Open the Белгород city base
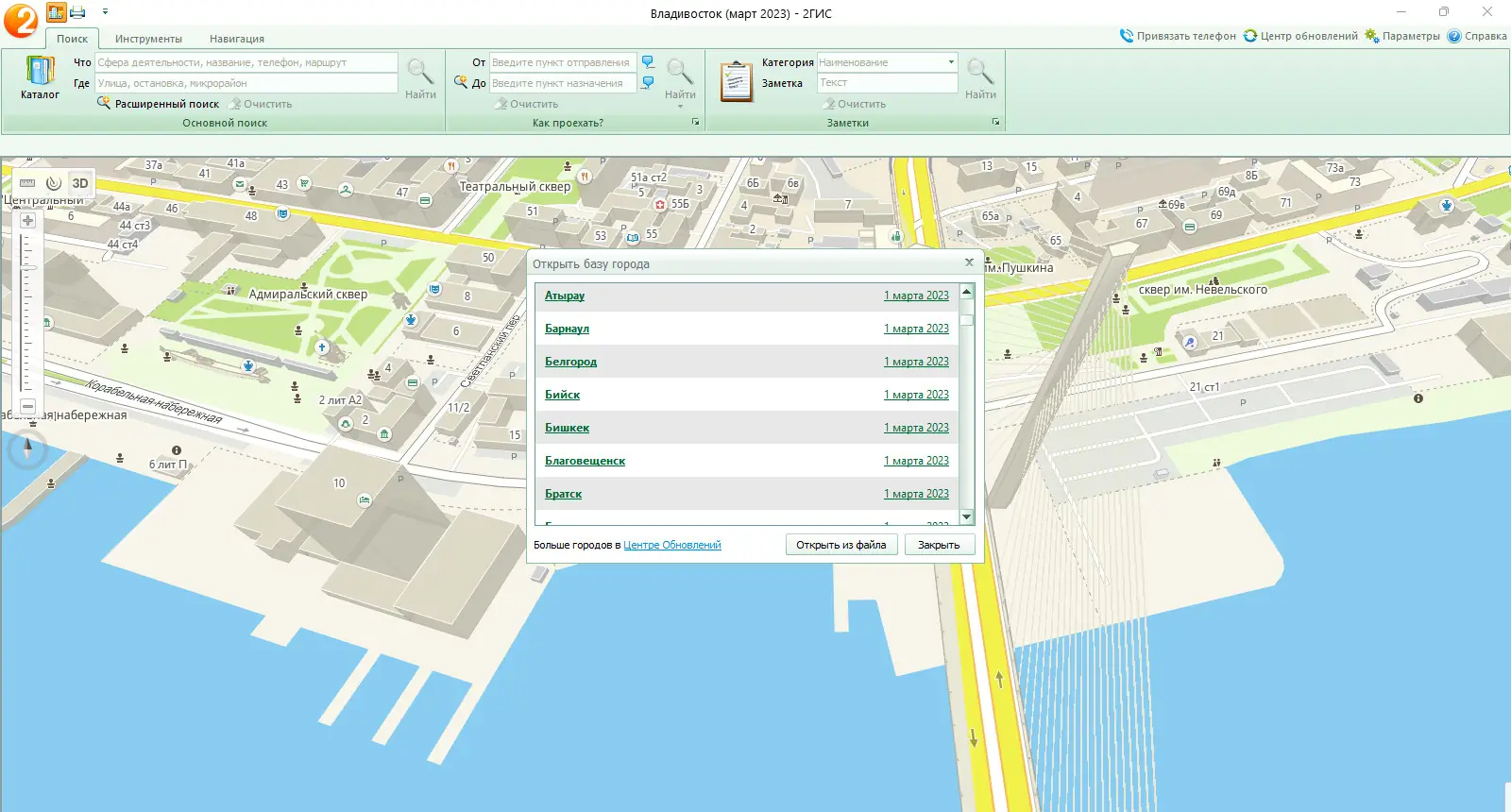This screenshot has height=812, width=1511. [570, 362]
